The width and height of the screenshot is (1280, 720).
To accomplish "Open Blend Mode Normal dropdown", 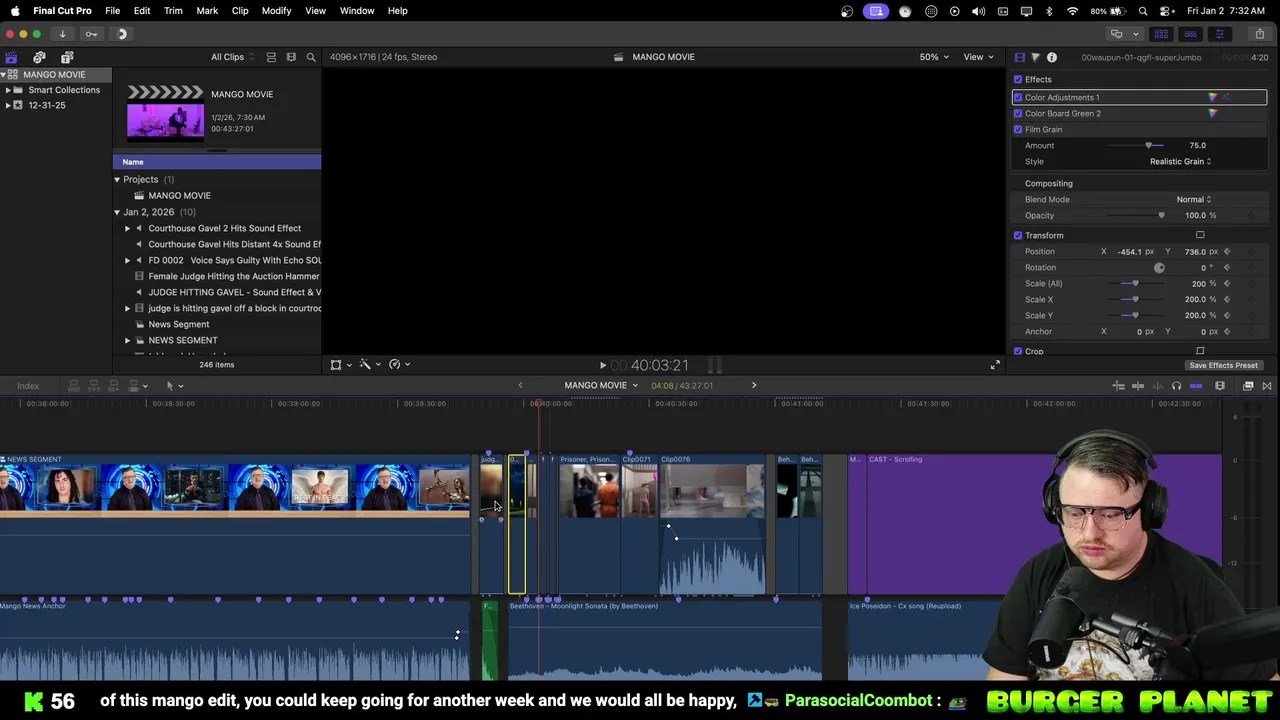I will (1193, 199).
